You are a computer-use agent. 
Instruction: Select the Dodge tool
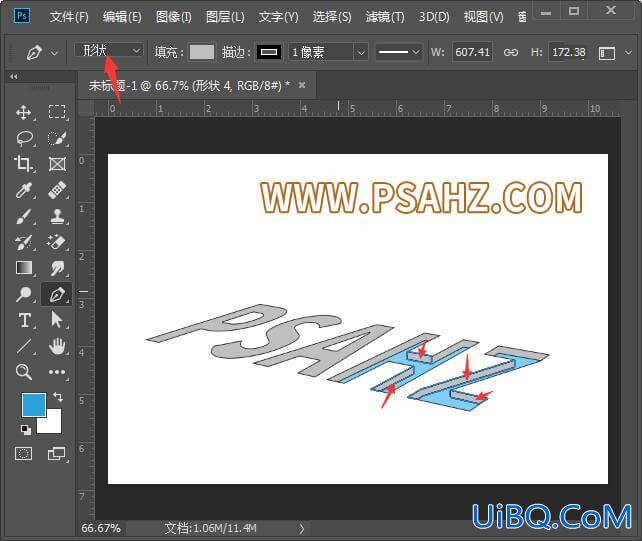(24, 294)
